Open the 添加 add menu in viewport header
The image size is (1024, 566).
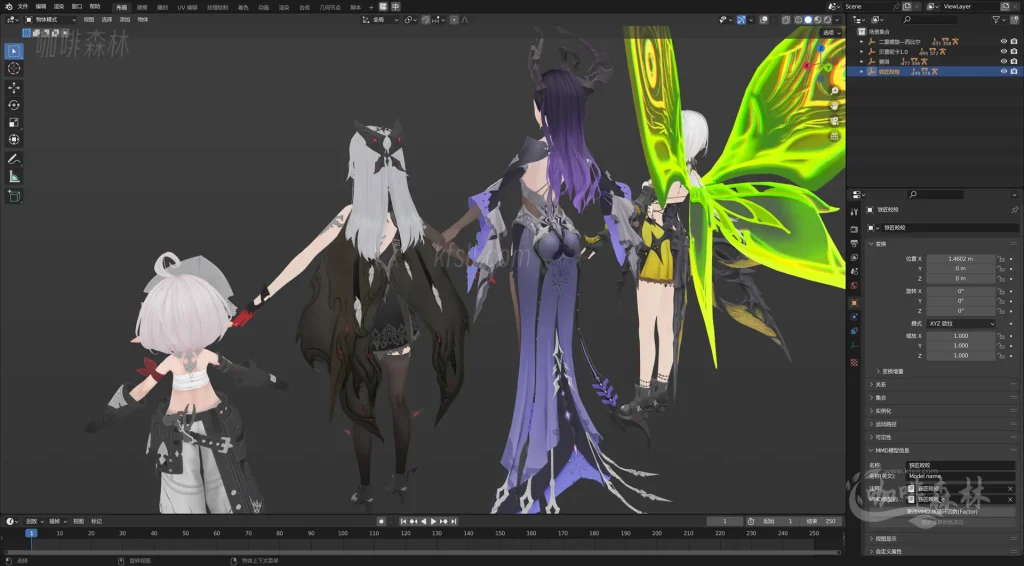[125, 20]
